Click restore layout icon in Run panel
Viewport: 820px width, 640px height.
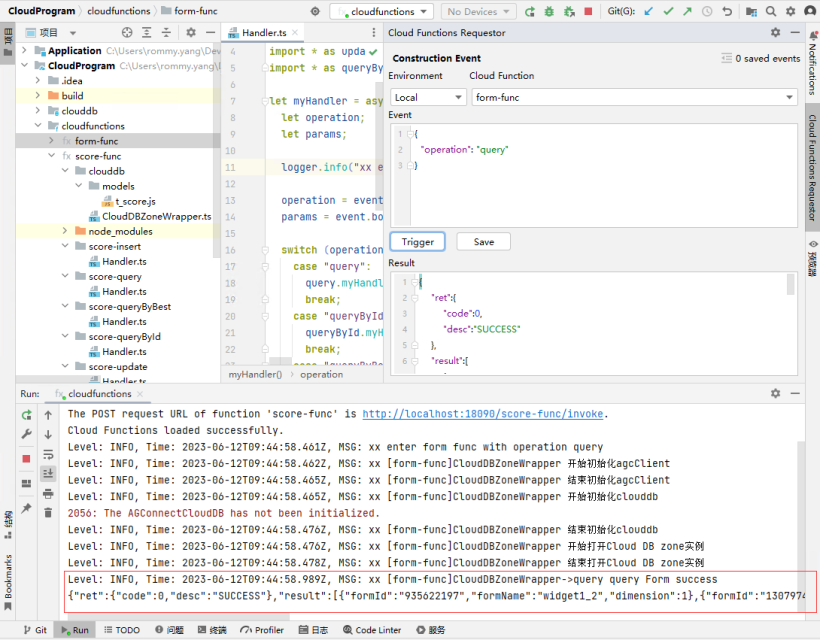(x=26, y=483)
